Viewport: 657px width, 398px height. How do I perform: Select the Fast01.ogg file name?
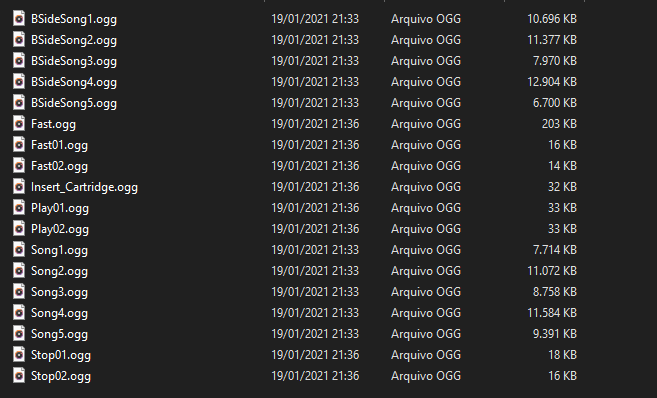(x=59, y=145)
